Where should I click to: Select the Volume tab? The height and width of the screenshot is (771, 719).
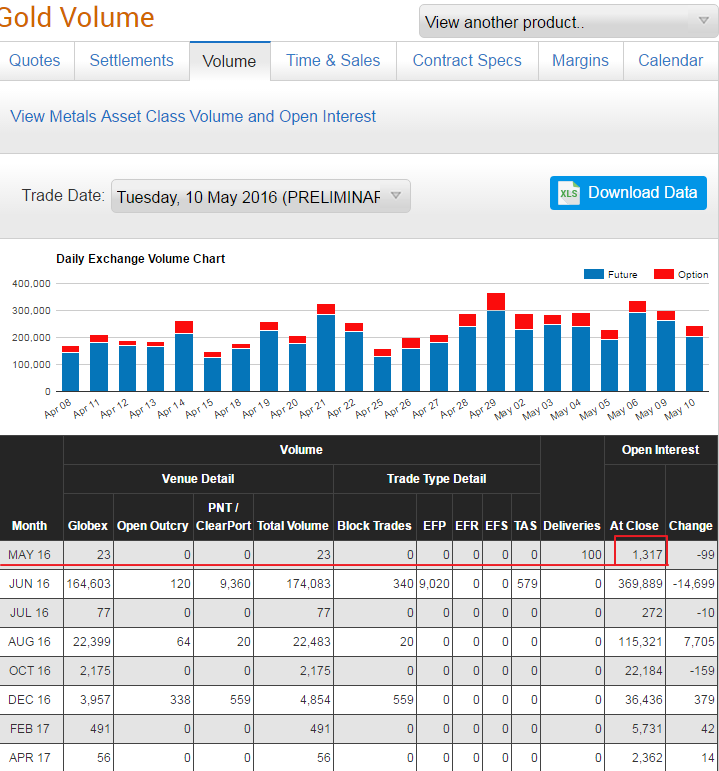coord(230,61)
